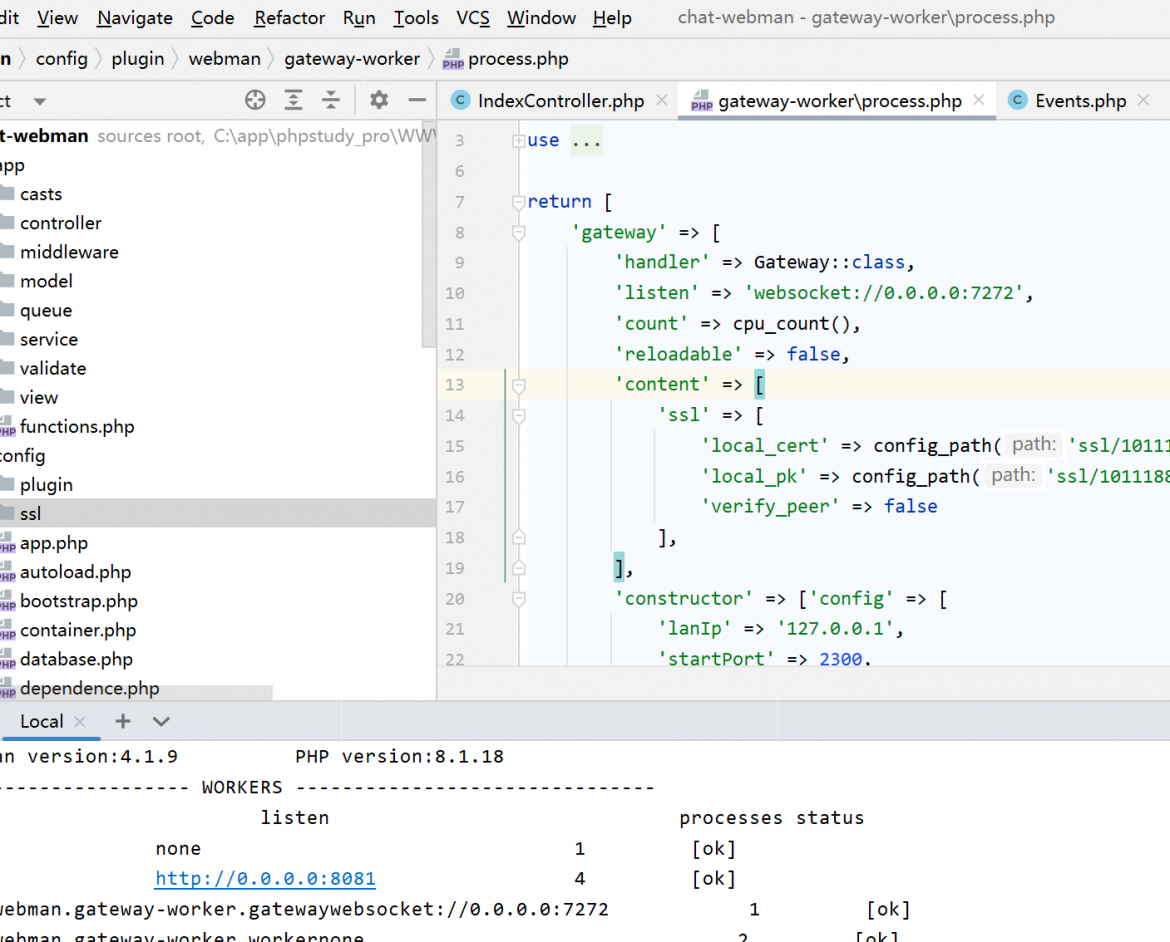
Task: Close the IndexController.php editor tab
Action: coord(662,100)
